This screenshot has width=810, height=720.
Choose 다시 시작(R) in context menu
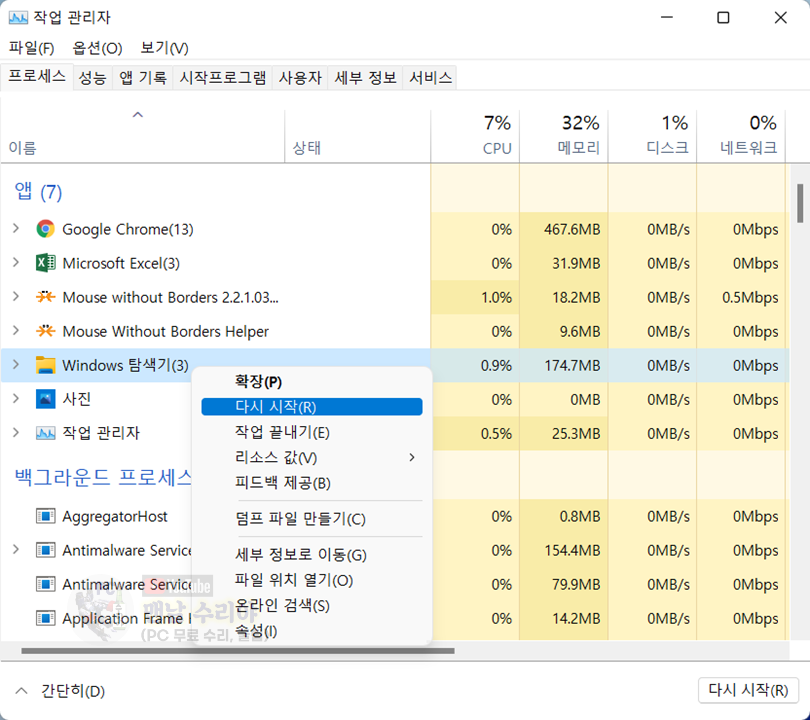coord(312,407)
